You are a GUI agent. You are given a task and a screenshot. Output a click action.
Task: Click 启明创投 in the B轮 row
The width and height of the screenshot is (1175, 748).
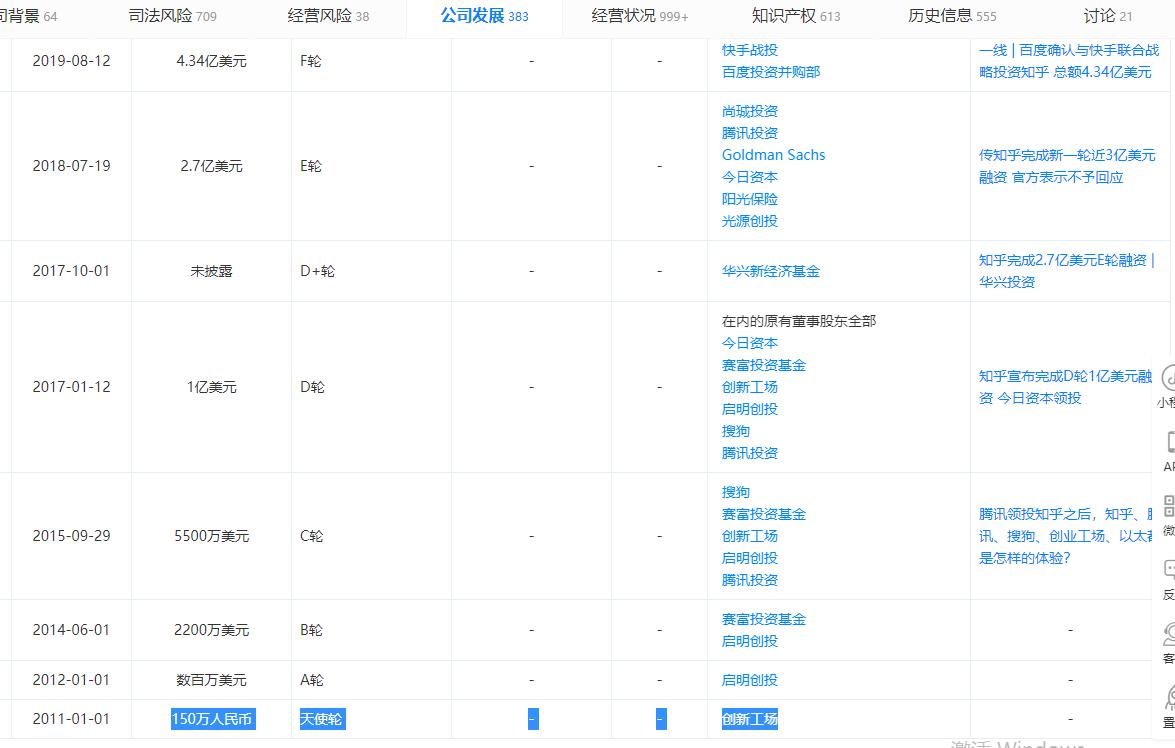click(749, 642)
